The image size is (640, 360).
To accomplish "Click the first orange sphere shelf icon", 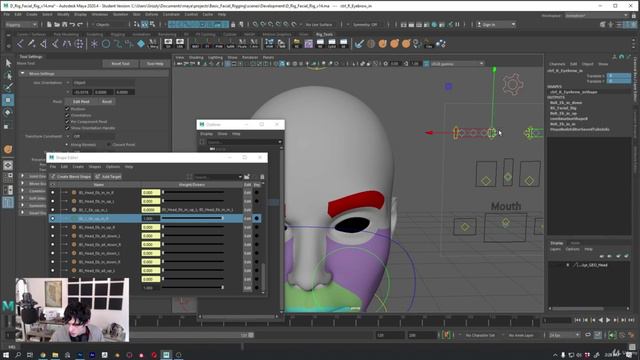I will [382, 44].
